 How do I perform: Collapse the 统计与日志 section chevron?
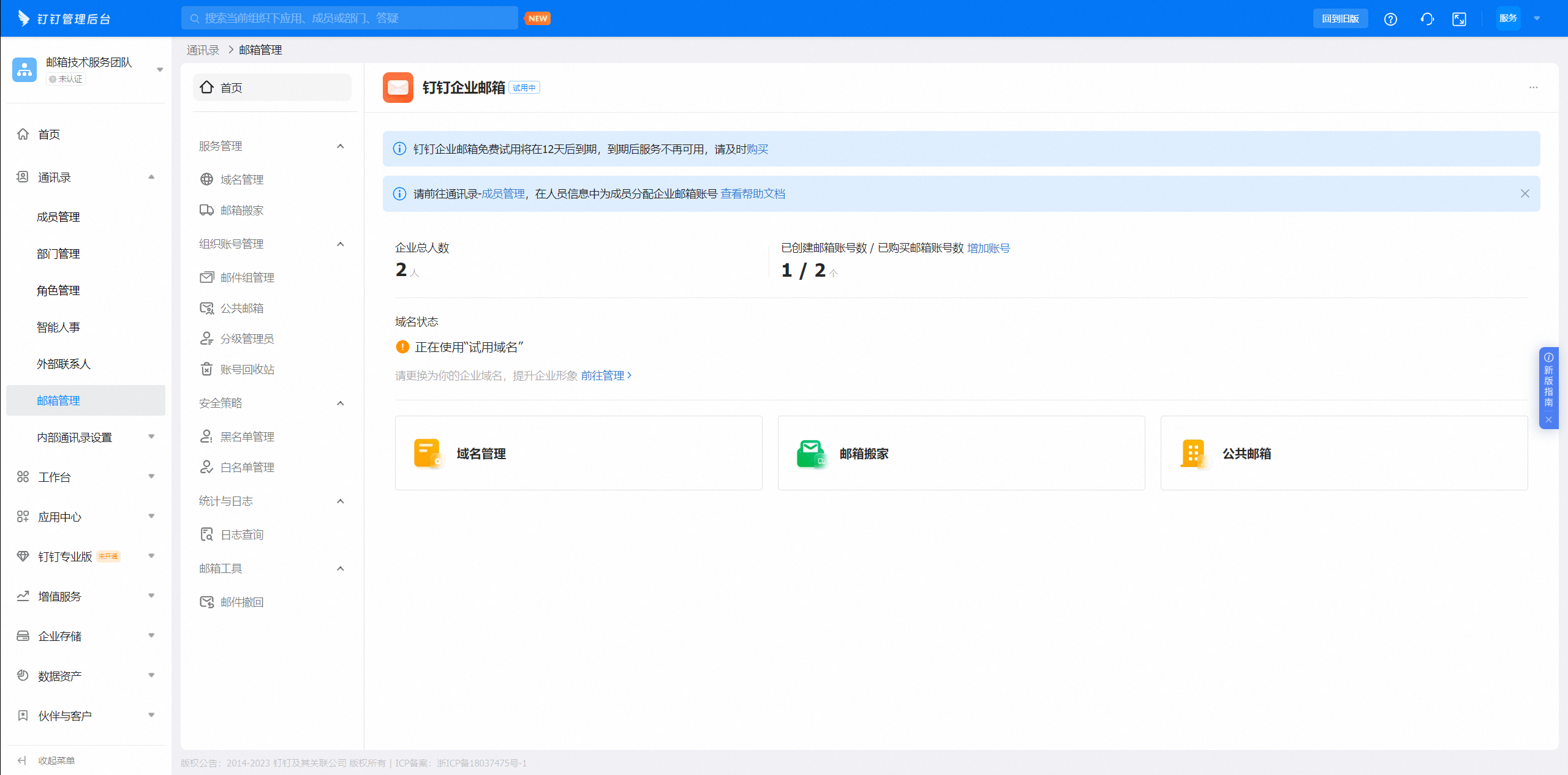pos(341,501)
